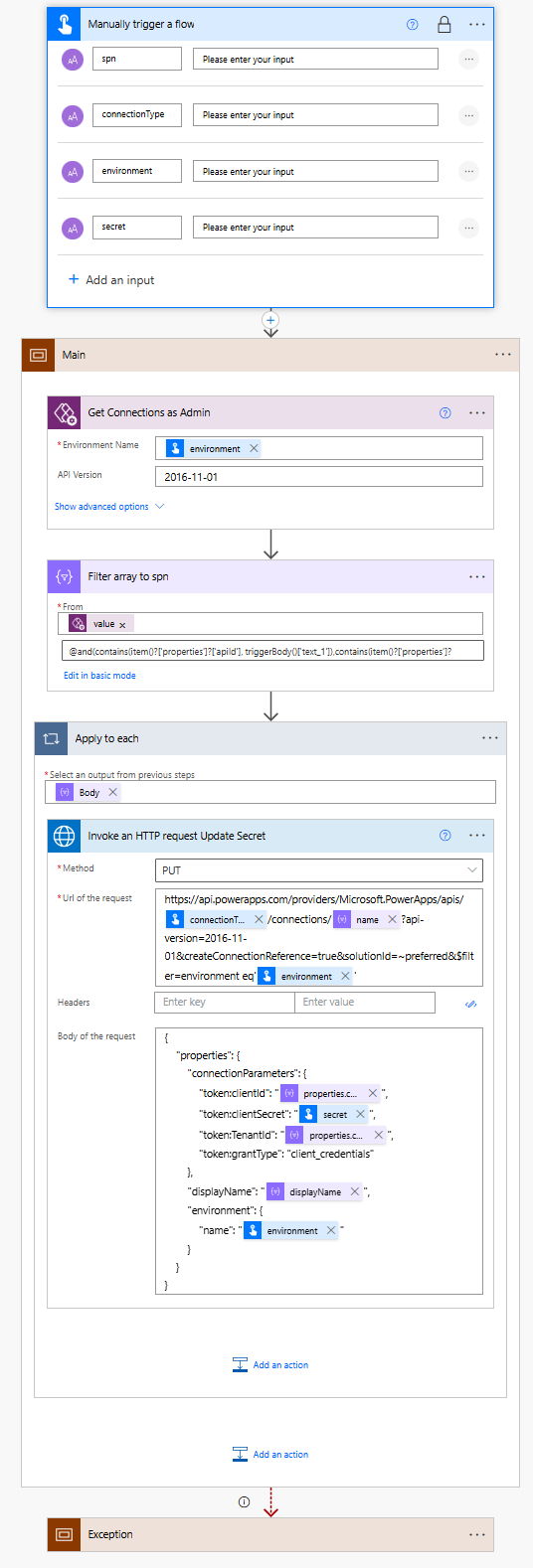Viewport: 533px width, 1568px height.
Task: Click the connectionType value placeholder field
Action: (315, 115)
